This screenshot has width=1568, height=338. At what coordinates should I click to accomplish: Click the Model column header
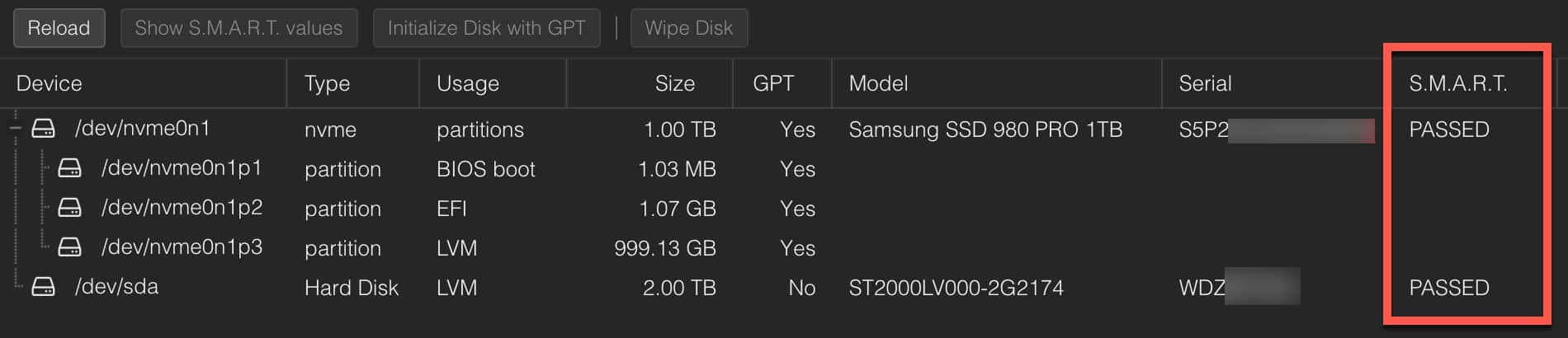tap(878, 83)
